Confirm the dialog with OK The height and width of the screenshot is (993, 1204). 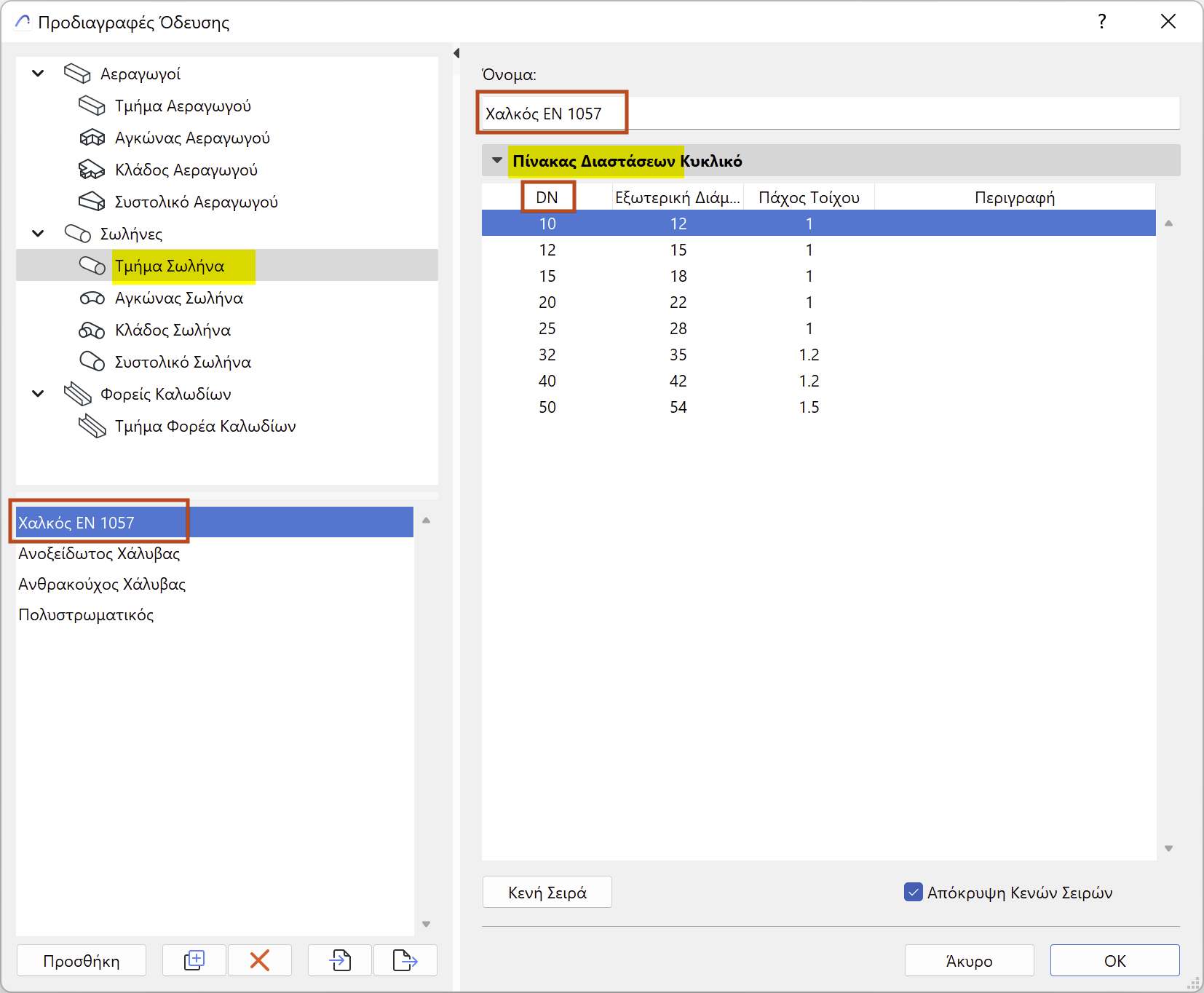1115,960
